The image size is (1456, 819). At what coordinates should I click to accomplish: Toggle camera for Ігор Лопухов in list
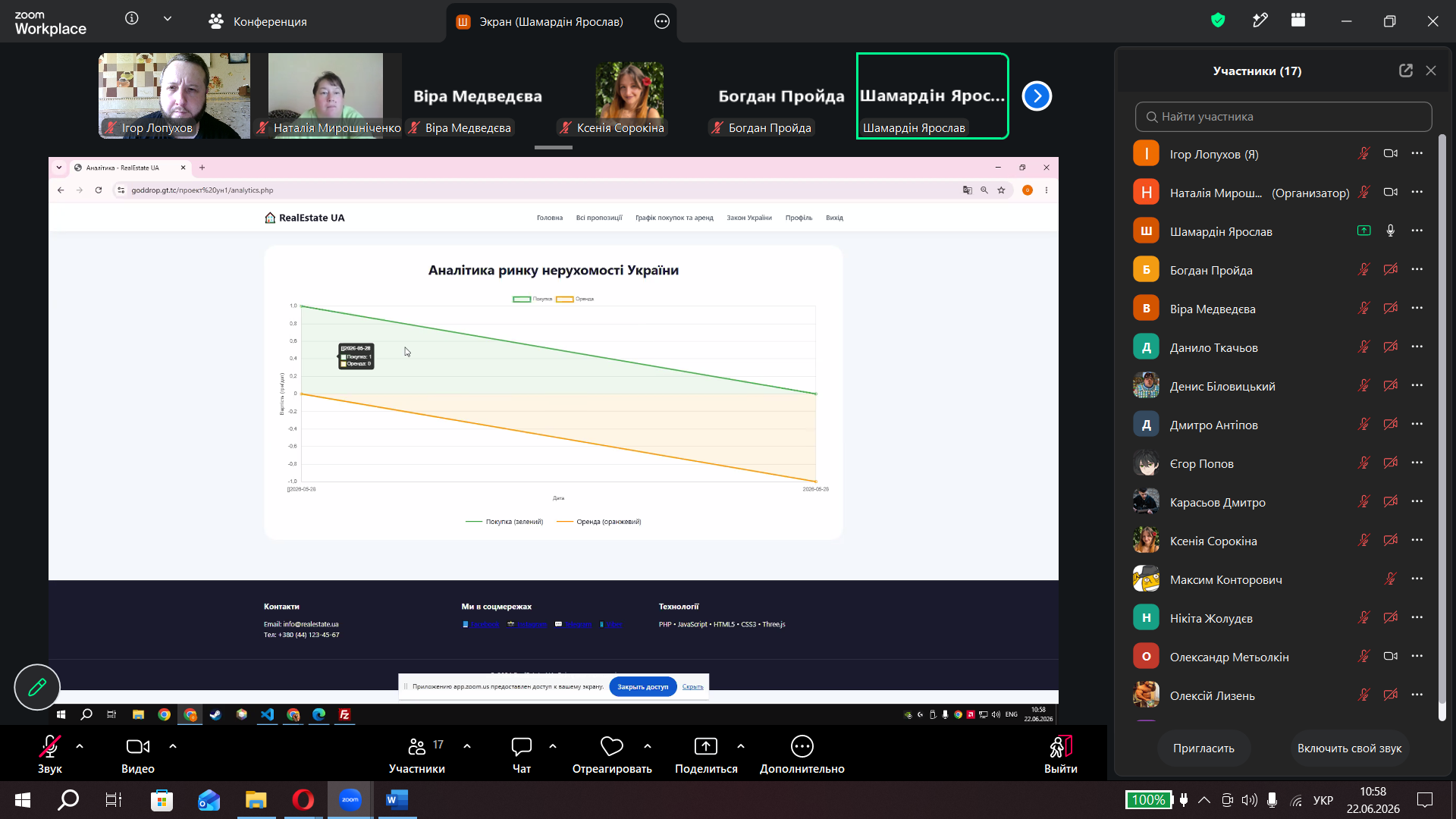coord(1390,153)
